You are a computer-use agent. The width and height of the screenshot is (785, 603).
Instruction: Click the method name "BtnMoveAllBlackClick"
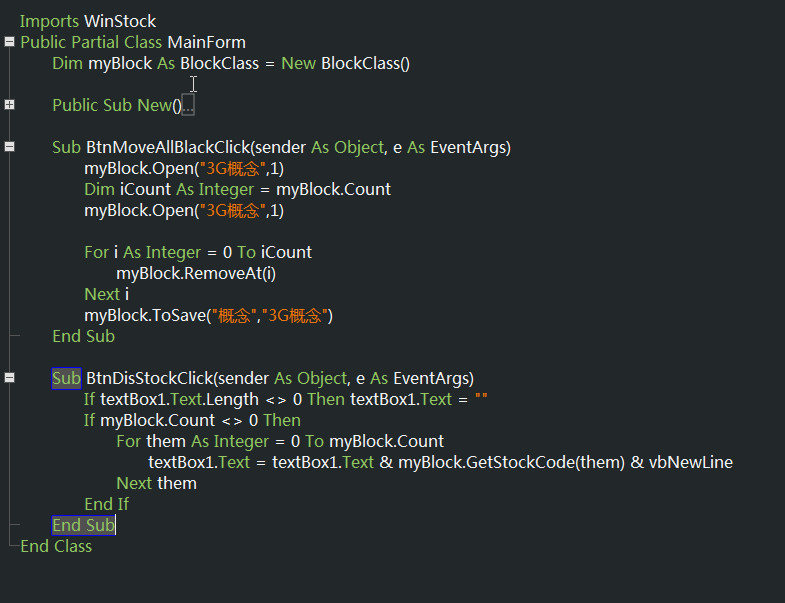click(168, 148)
